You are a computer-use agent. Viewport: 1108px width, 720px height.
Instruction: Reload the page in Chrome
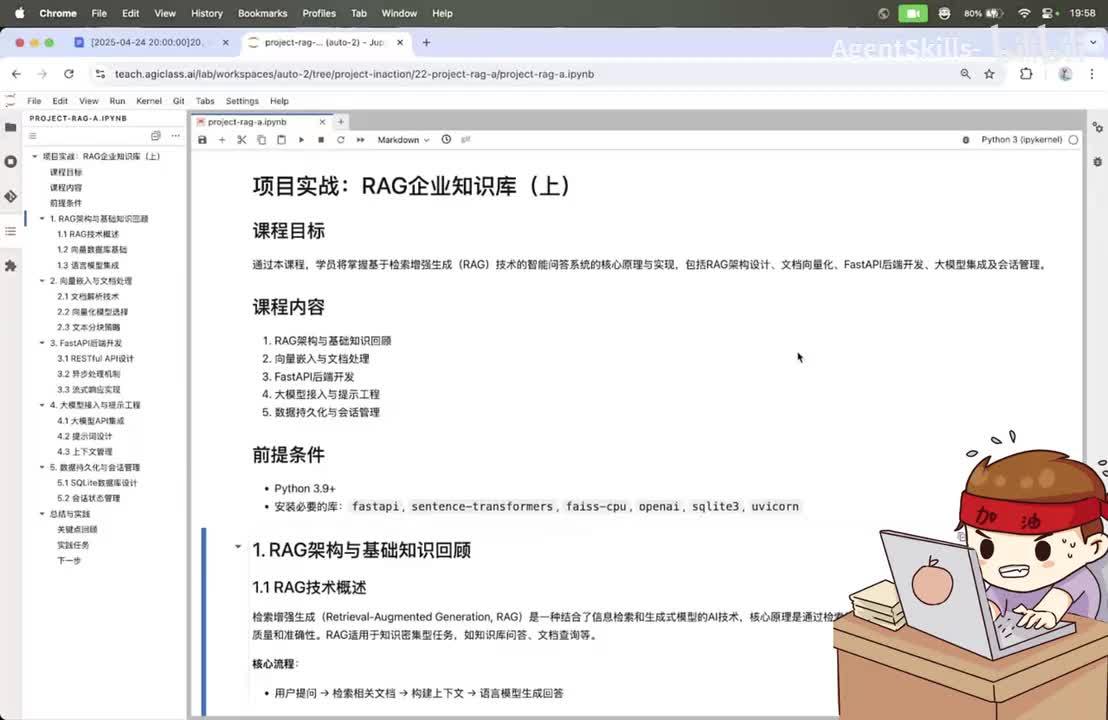coord(69,73)
